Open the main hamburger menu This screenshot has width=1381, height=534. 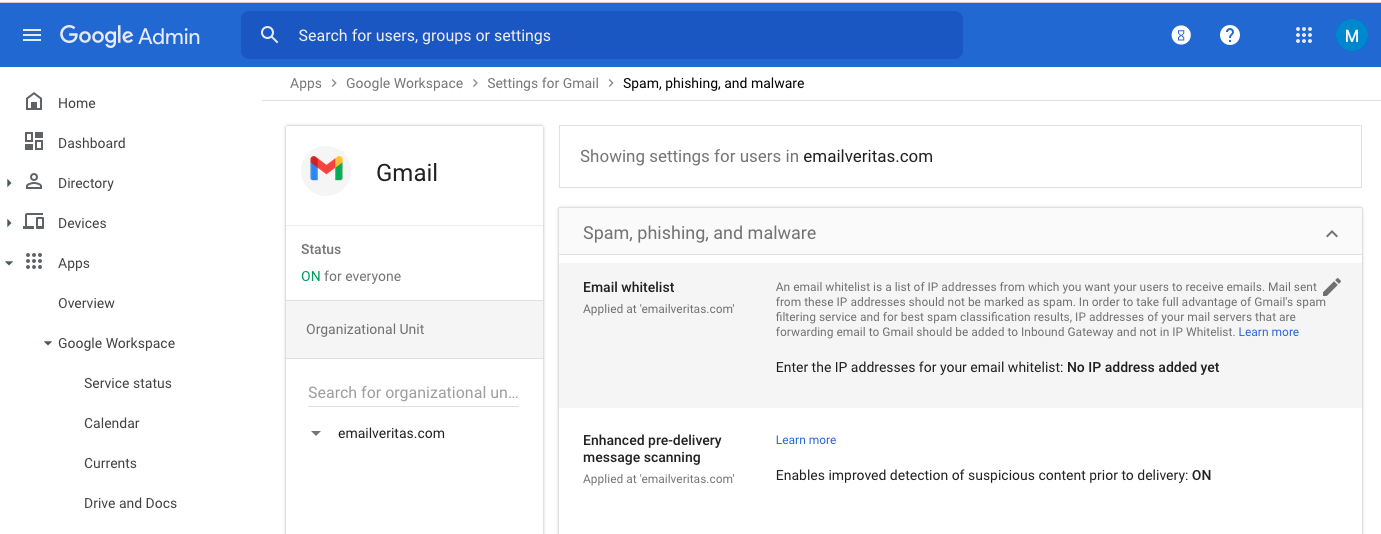32,35
